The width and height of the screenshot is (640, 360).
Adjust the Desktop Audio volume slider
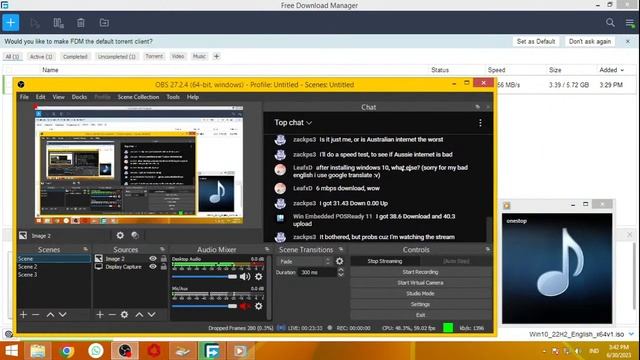pos(204,277)
